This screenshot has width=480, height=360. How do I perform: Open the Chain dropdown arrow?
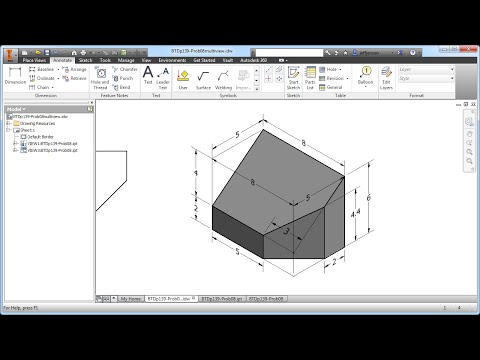(x=53, y=87)
